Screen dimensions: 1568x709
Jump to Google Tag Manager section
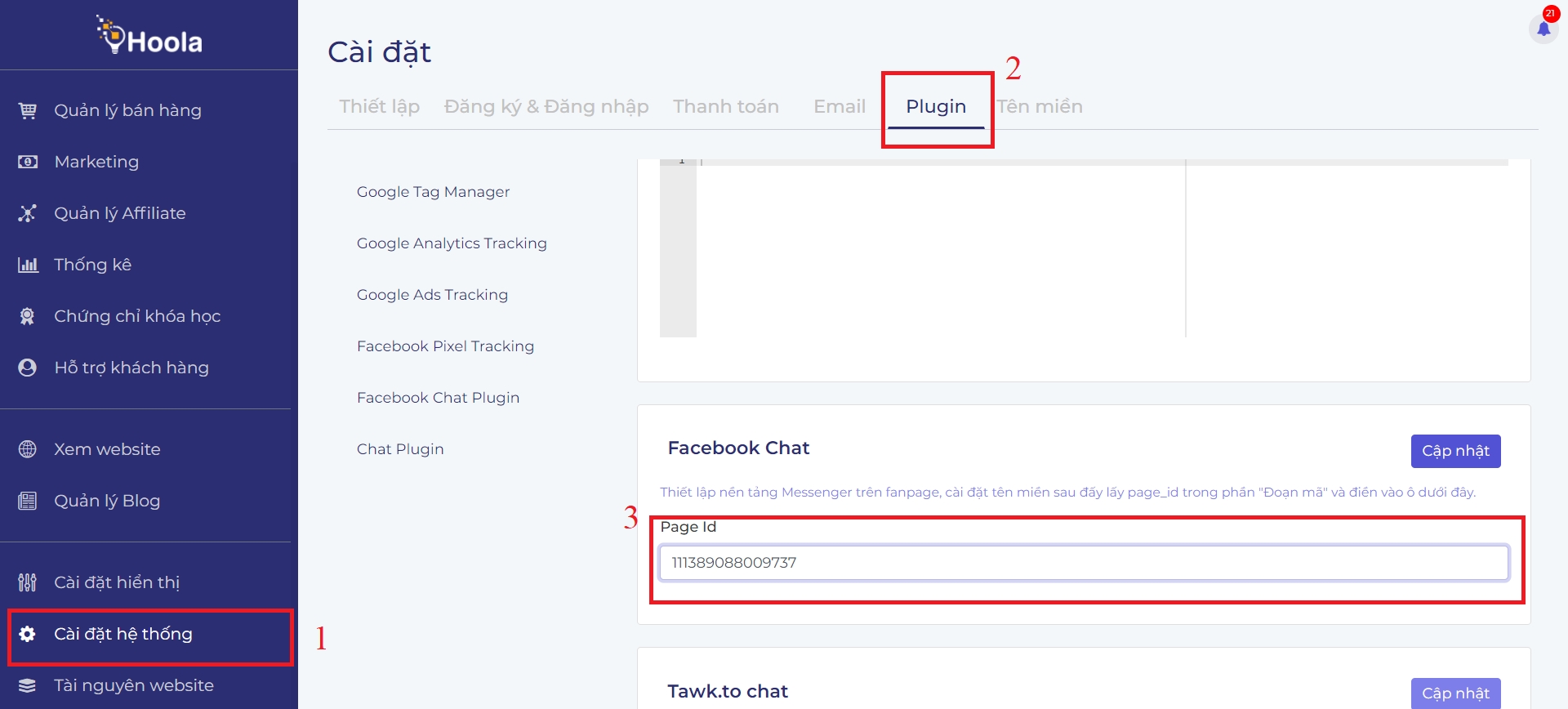tap(433, 192)
